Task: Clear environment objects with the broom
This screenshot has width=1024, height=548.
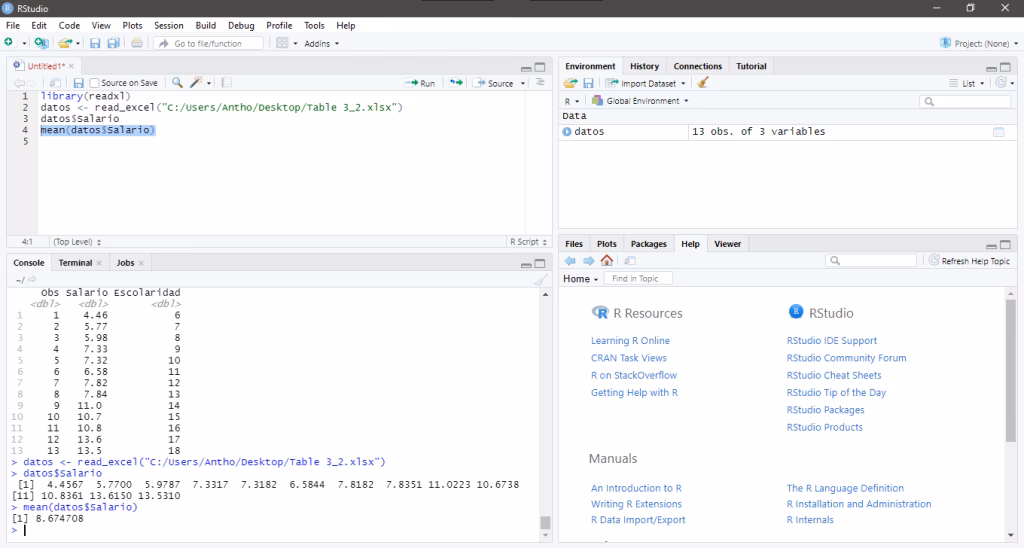Action: click(703, 83)
